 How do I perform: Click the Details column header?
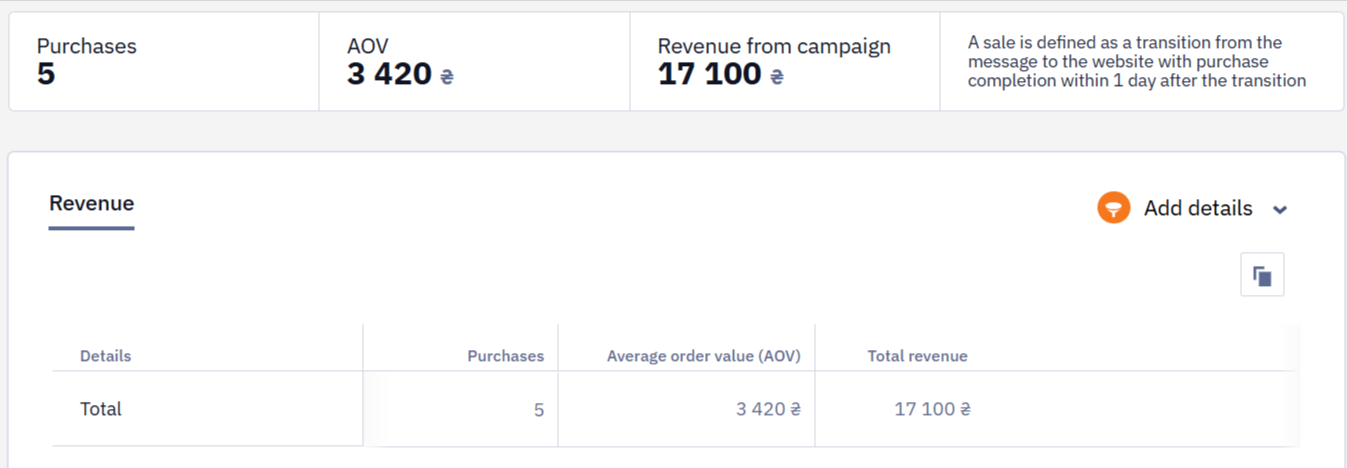coord(105,356)
